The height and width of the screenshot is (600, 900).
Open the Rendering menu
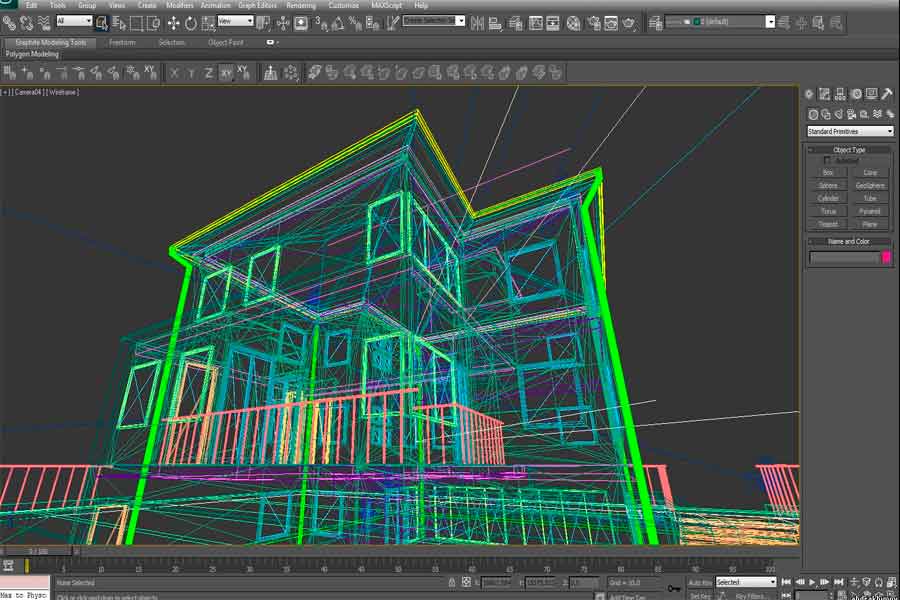tap(300, 5)
